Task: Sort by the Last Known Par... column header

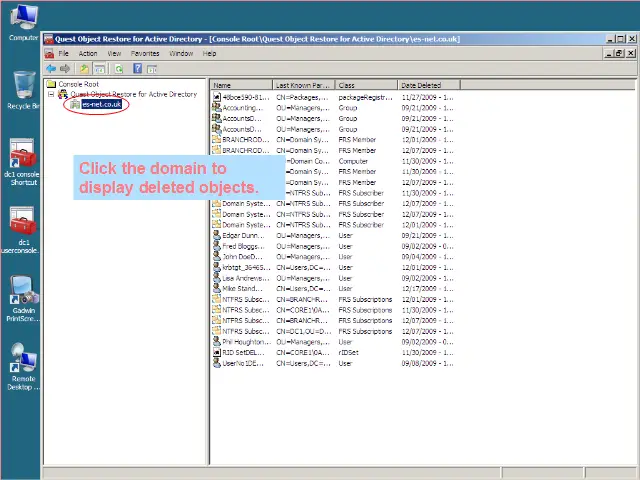Action: (304, 85)
